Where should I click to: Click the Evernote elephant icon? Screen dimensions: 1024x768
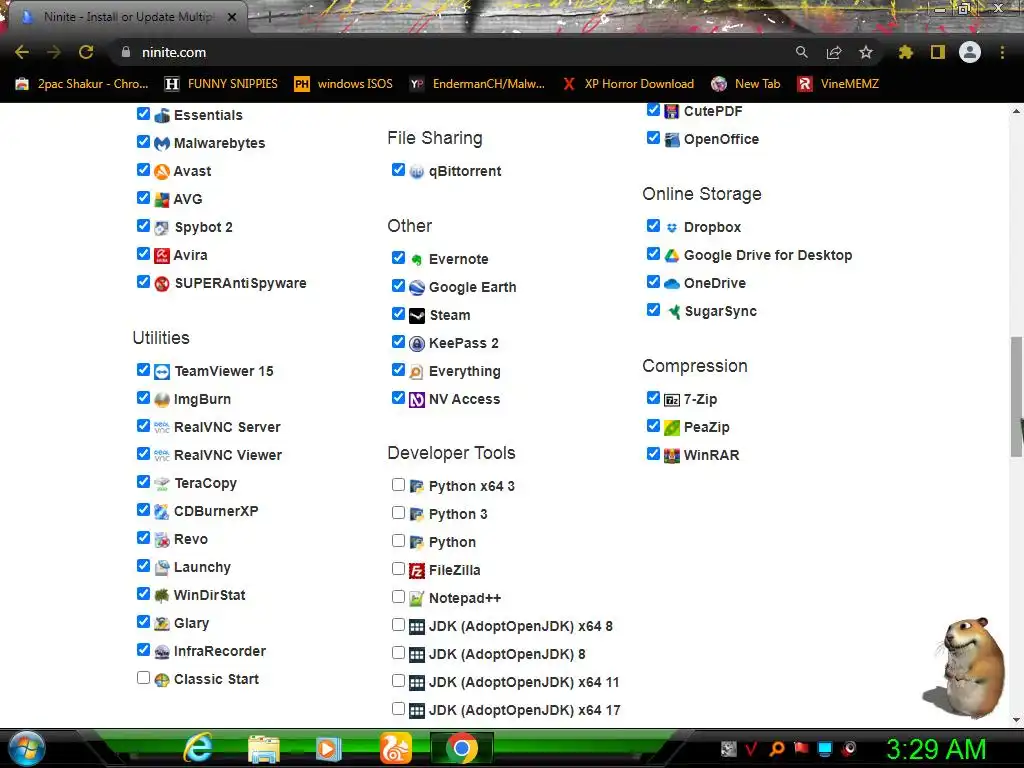417,259
